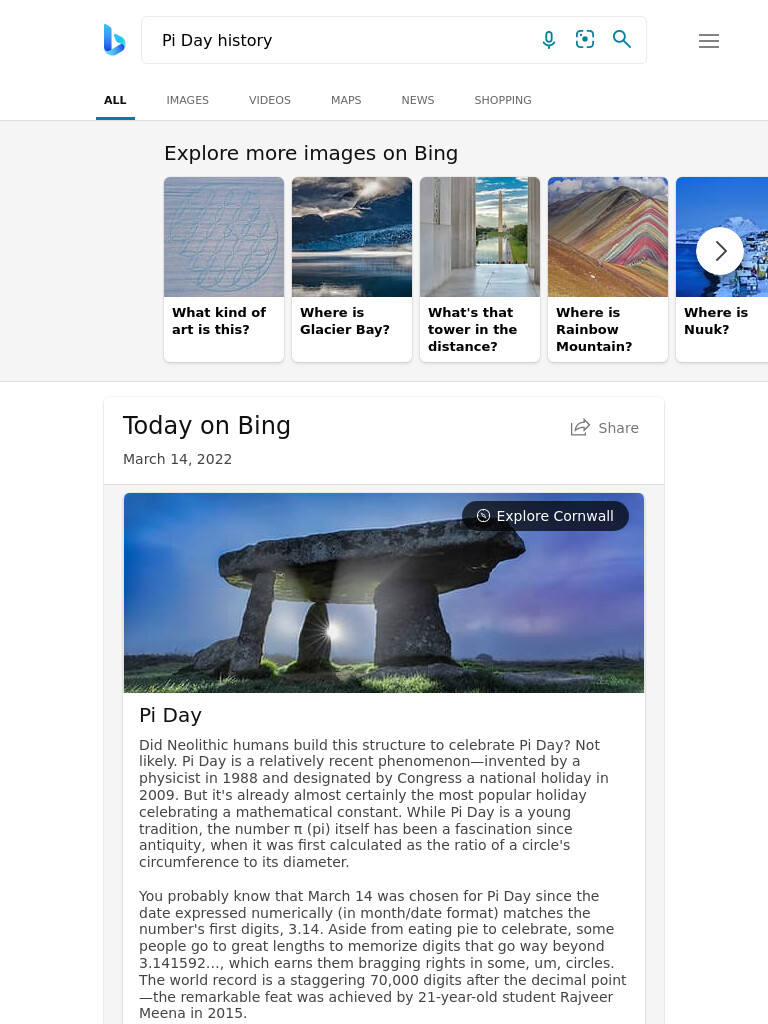Click the Share arrow icon

580,428
